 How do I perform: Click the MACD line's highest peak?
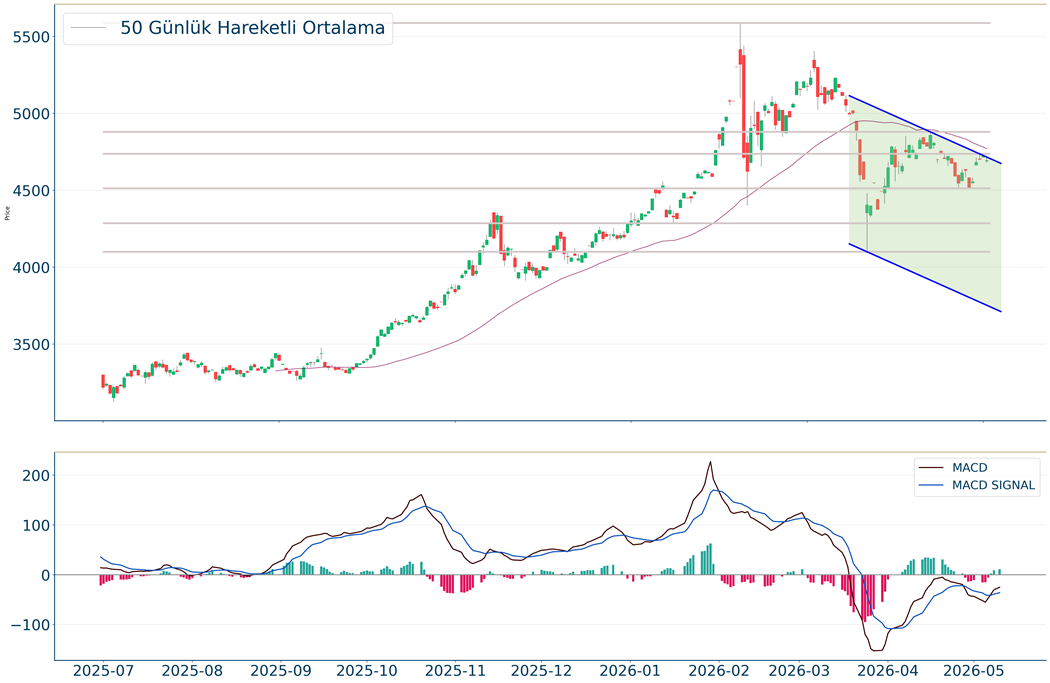[x=710, y=462]
